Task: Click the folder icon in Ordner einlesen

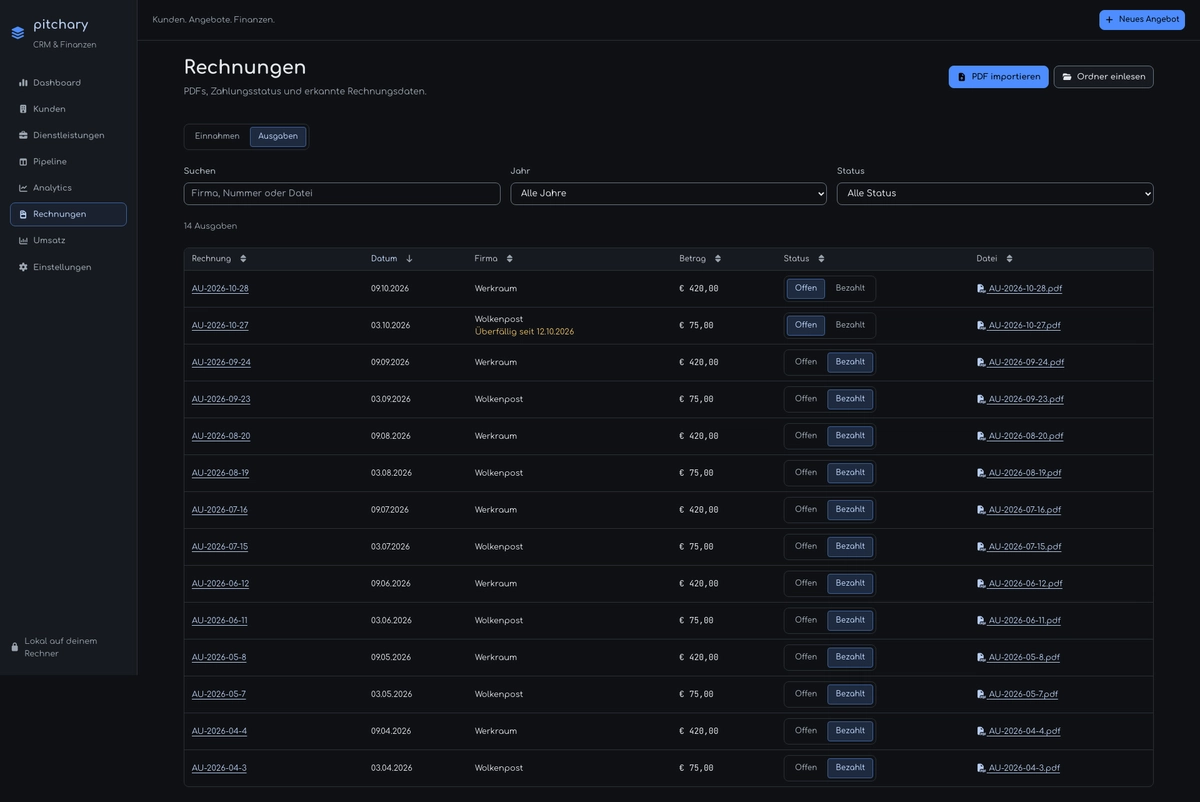Action: coord(1067,77)
